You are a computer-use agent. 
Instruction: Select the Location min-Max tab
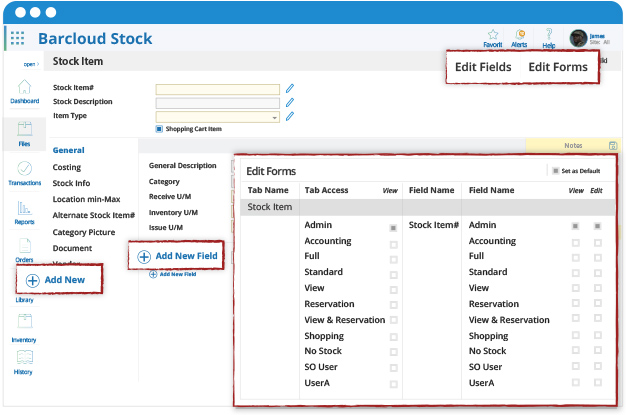point(86,199)
